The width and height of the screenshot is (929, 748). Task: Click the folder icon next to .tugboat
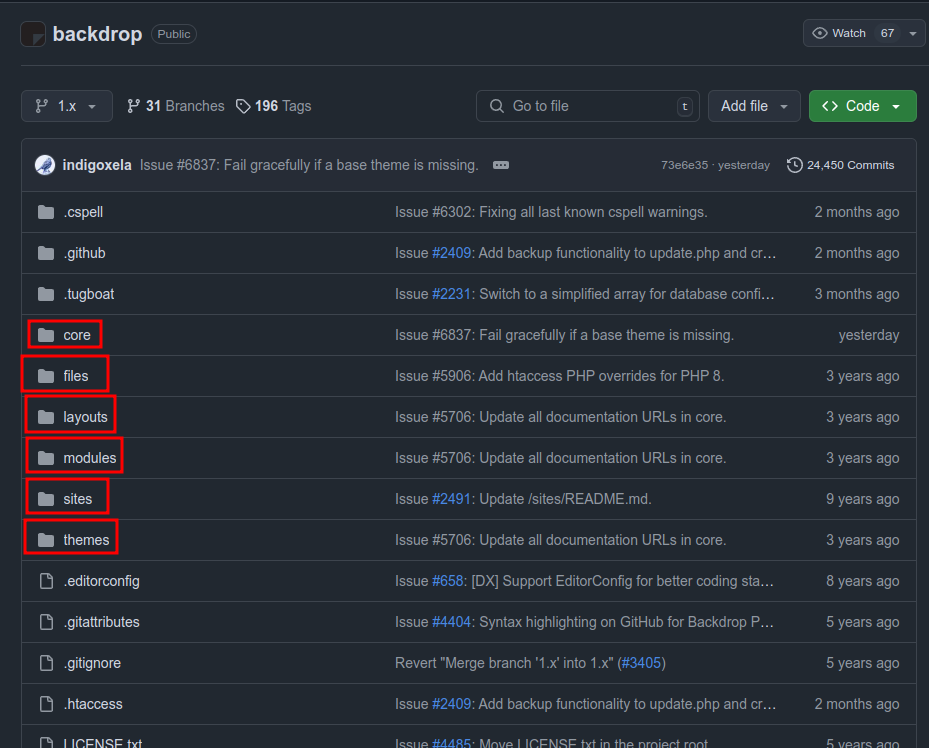click(45, 294)
